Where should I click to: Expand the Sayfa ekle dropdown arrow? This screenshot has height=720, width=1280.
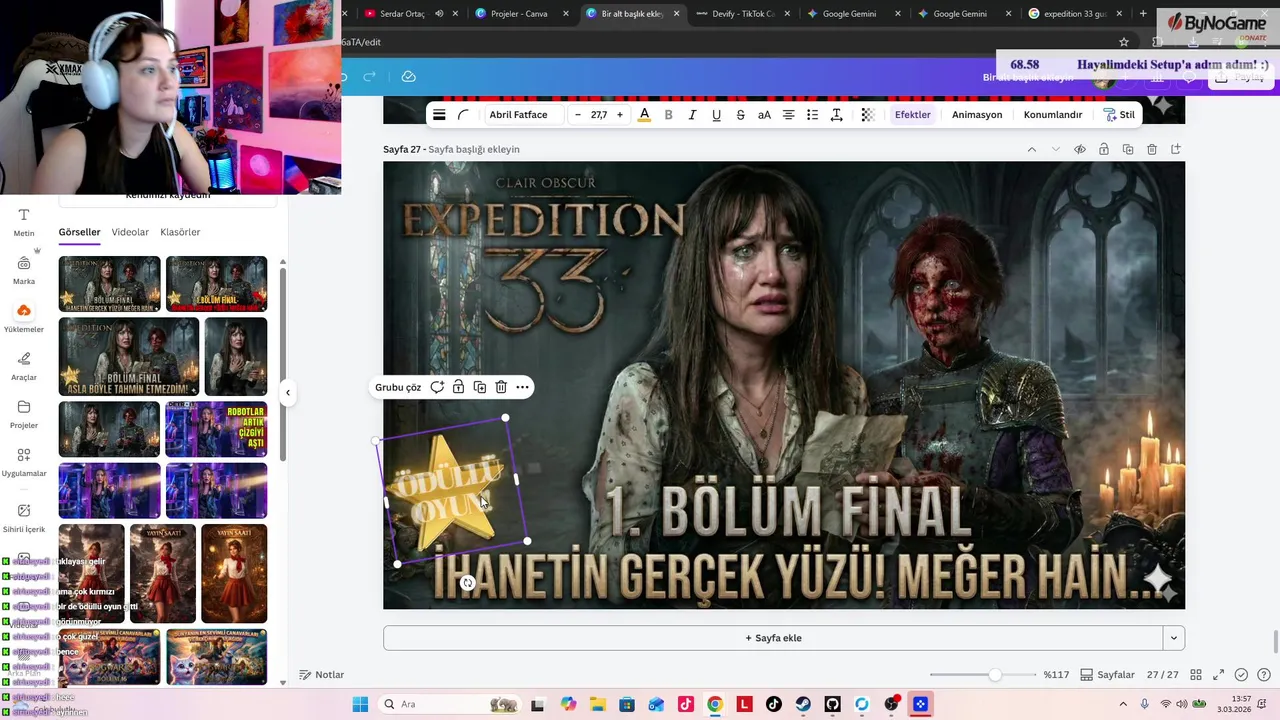tap(1174, 638)
